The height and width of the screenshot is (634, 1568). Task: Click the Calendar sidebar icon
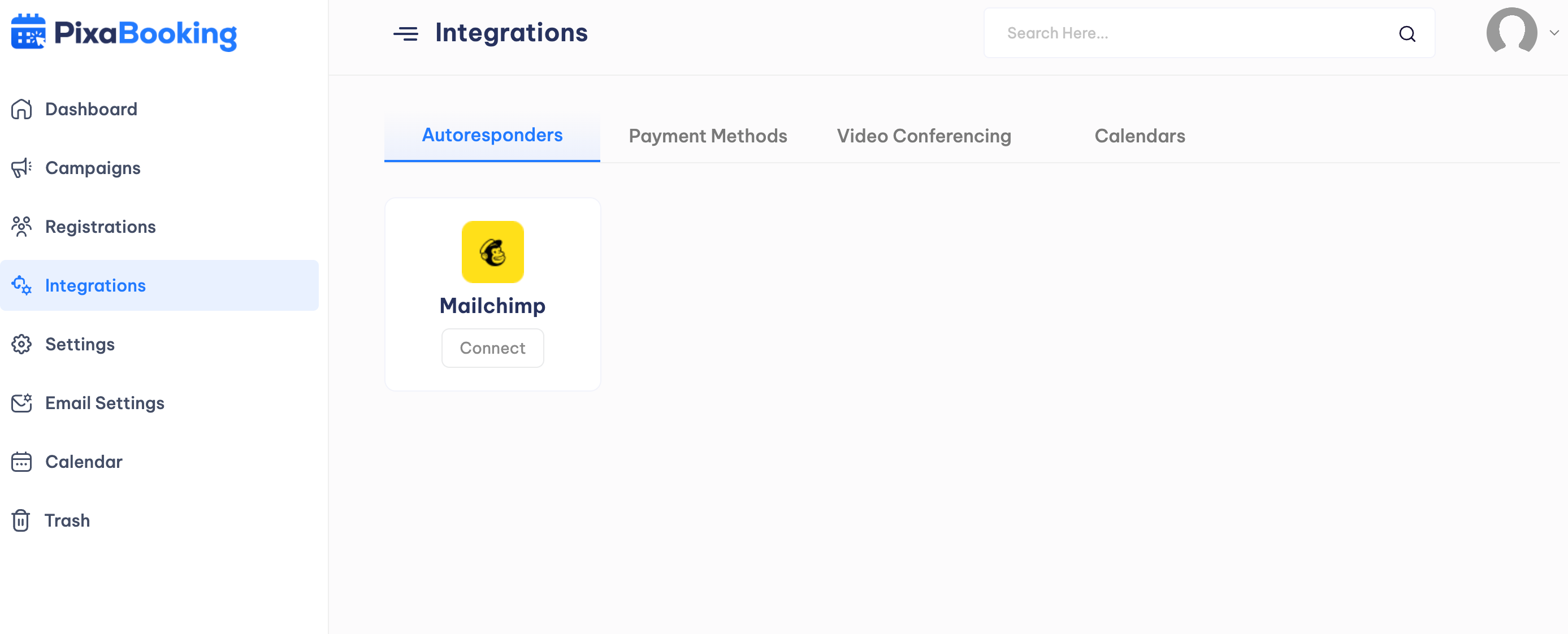pos(21,462)
